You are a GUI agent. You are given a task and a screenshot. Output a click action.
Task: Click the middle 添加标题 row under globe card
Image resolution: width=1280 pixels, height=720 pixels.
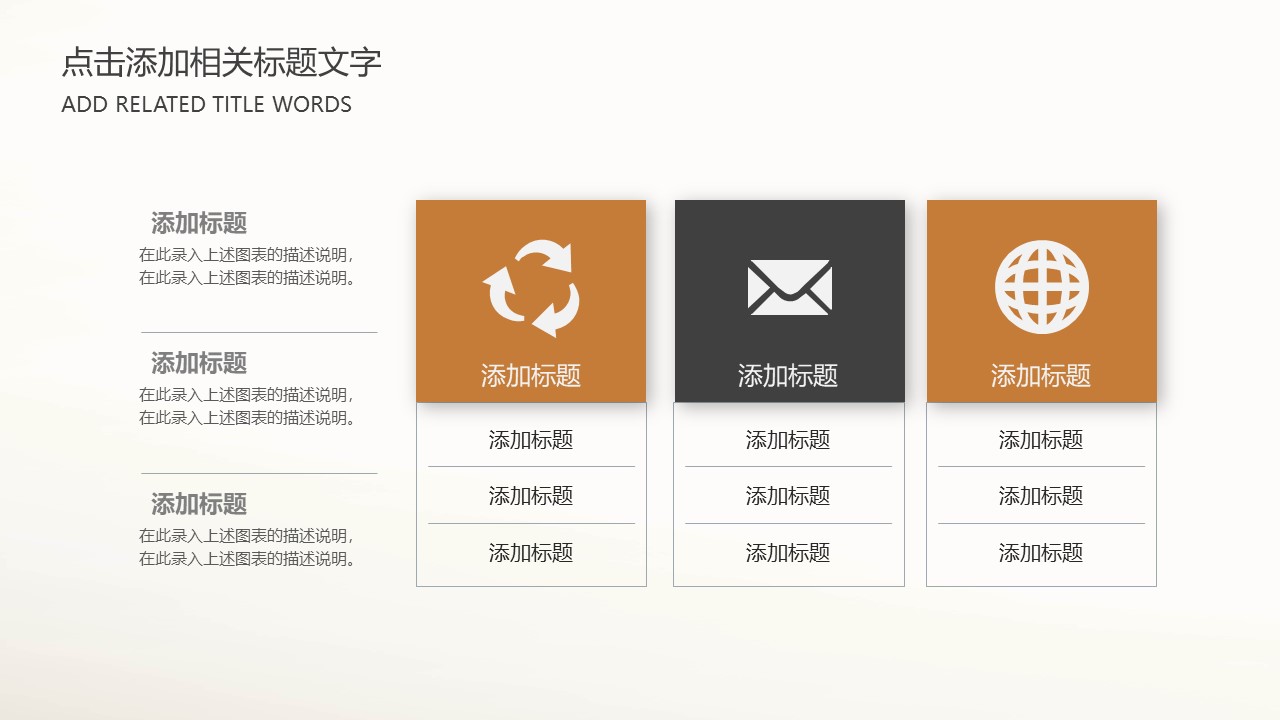click(1041, 496)
